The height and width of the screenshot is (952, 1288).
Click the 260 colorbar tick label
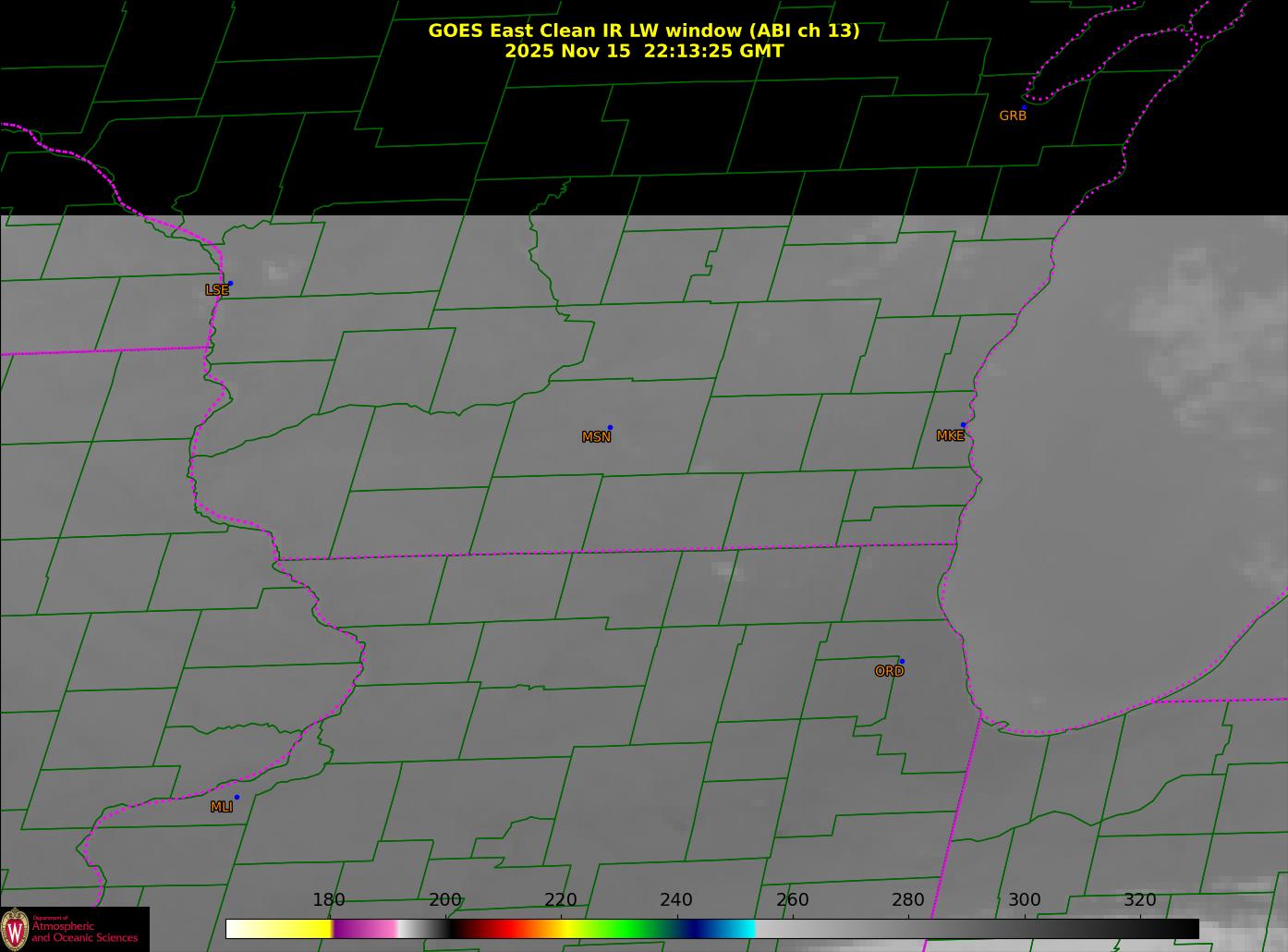(792, 900)
